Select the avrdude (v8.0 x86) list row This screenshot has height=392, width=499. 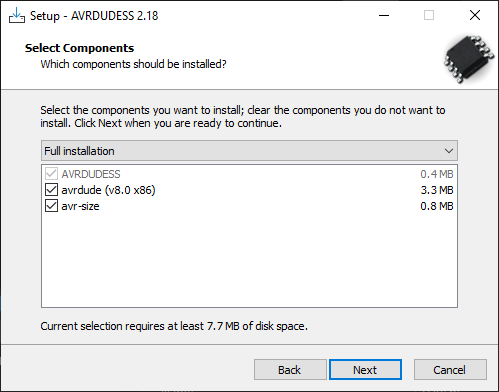249,190
